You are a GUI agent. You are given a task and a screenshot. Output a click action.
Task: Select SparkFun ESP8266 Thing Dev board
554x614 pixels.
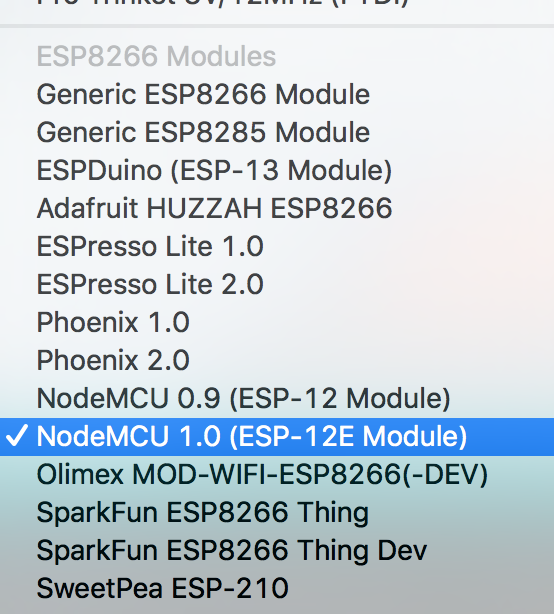coord(277,551)
